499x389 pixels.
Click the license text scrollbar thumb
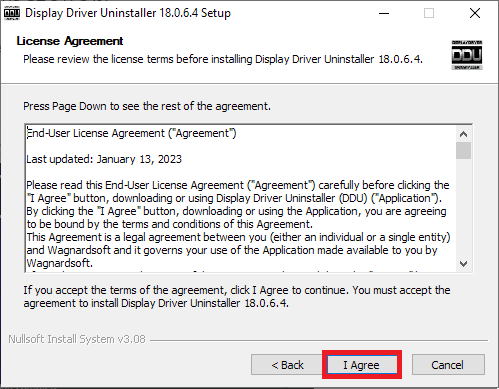pos(463,151)
